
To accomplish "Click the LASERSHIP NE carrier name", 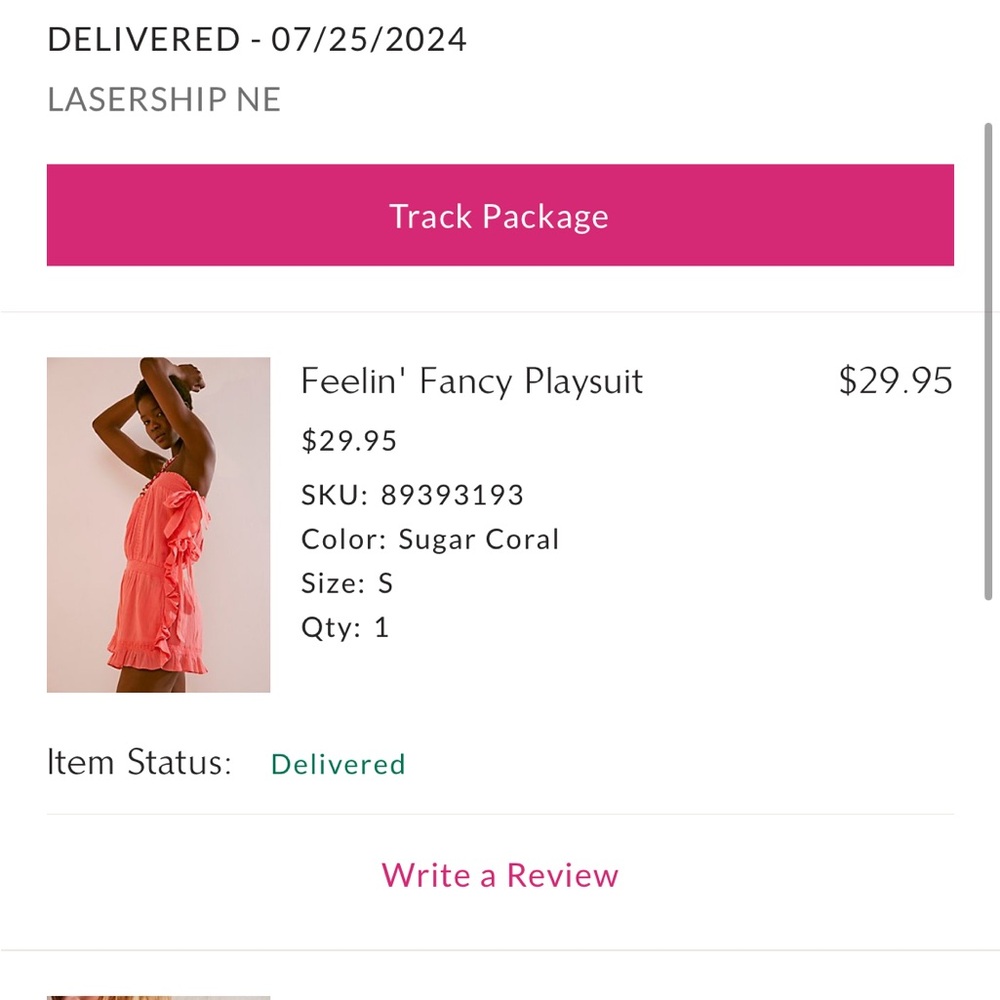I will coord(163,100).
